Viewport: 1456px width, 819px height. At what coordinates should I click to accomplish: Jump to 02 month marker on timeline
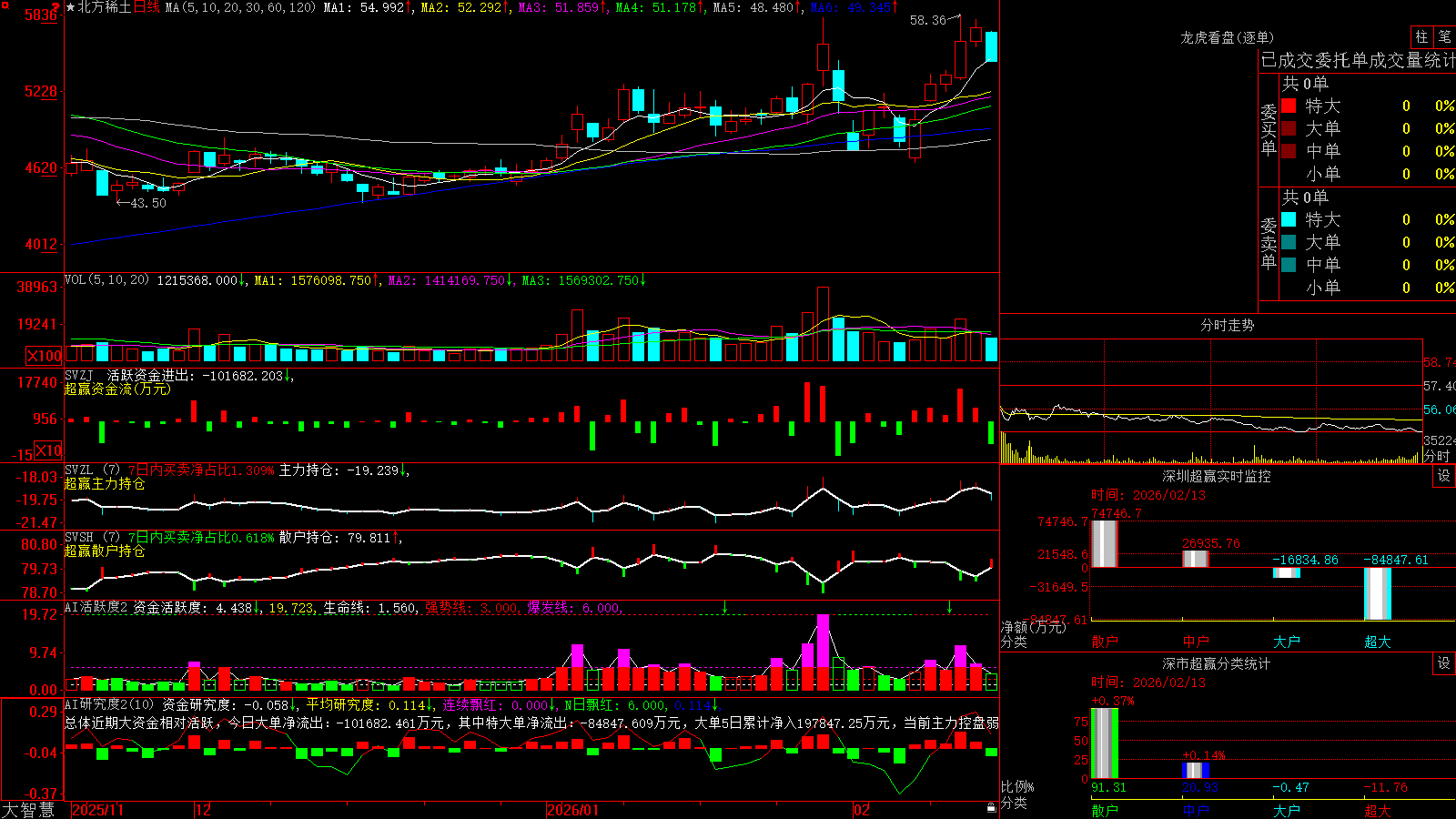[x=861, y=810]
